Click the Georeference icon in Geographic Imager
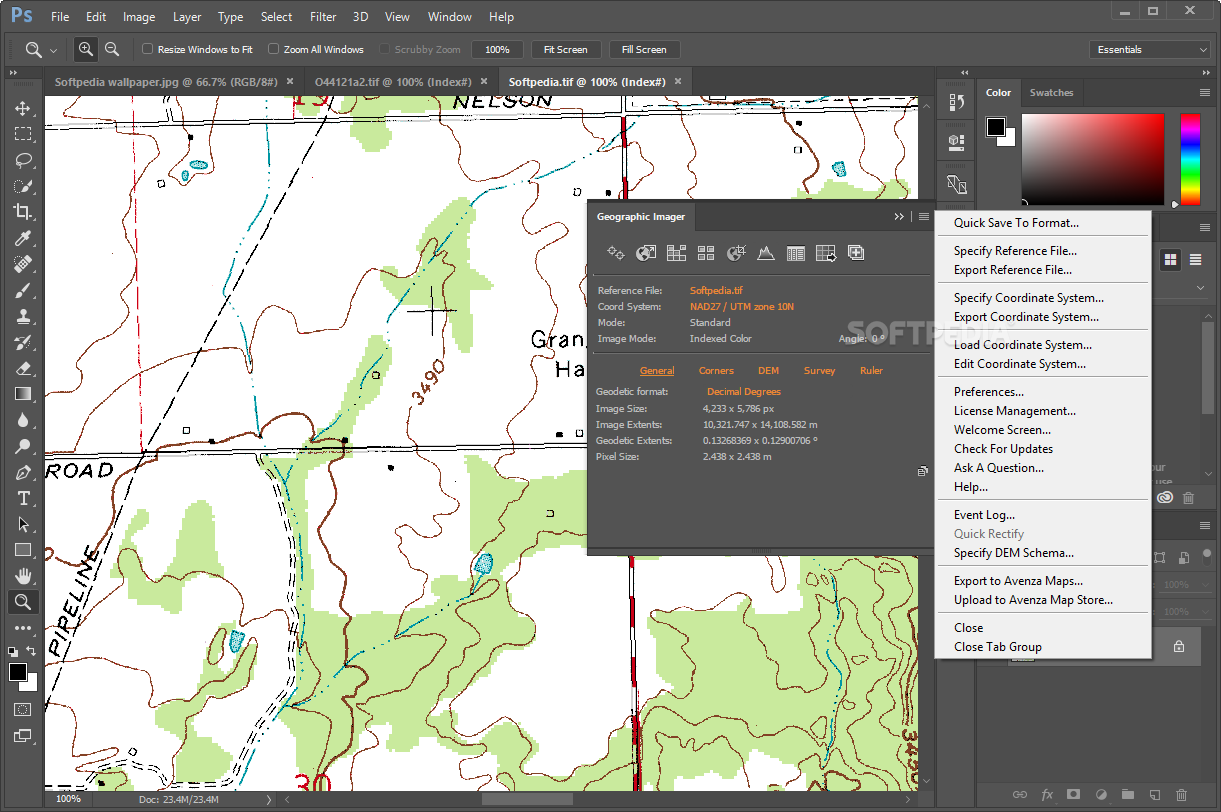The image size is (1221, 812). tap(616, 253)
